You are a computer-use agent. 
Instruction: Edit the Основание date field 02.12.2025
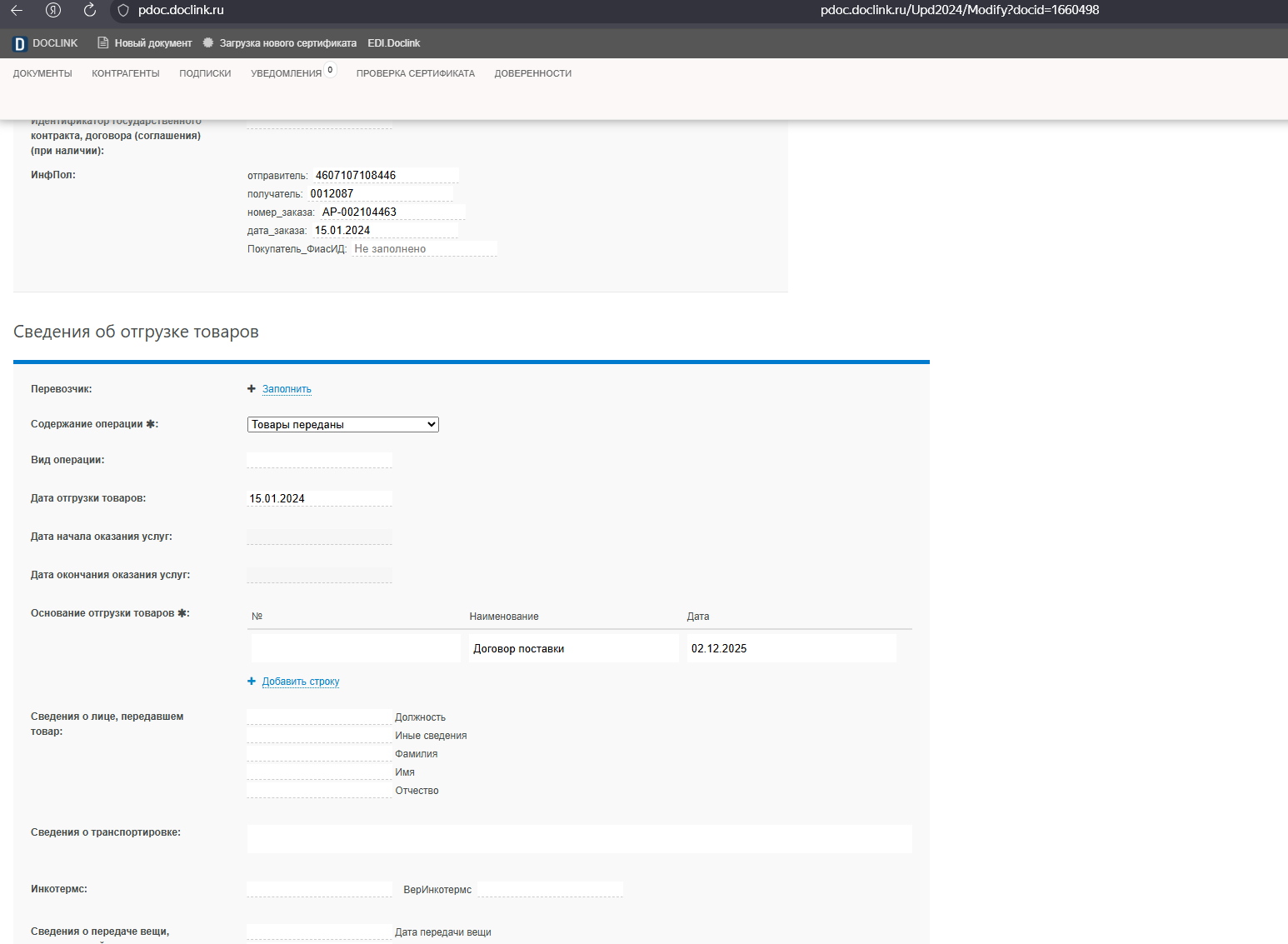pos(792,648)
